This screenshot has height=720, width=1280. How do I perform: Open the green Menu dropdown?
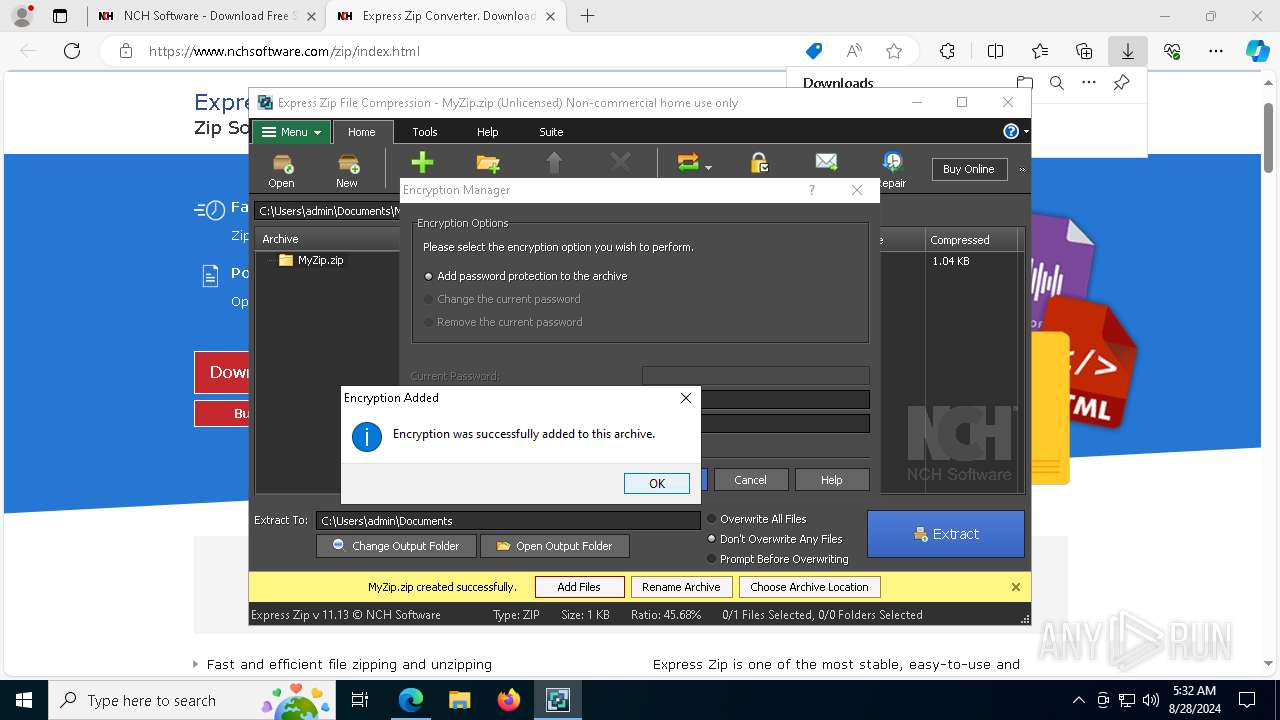(x=291, y=132)
